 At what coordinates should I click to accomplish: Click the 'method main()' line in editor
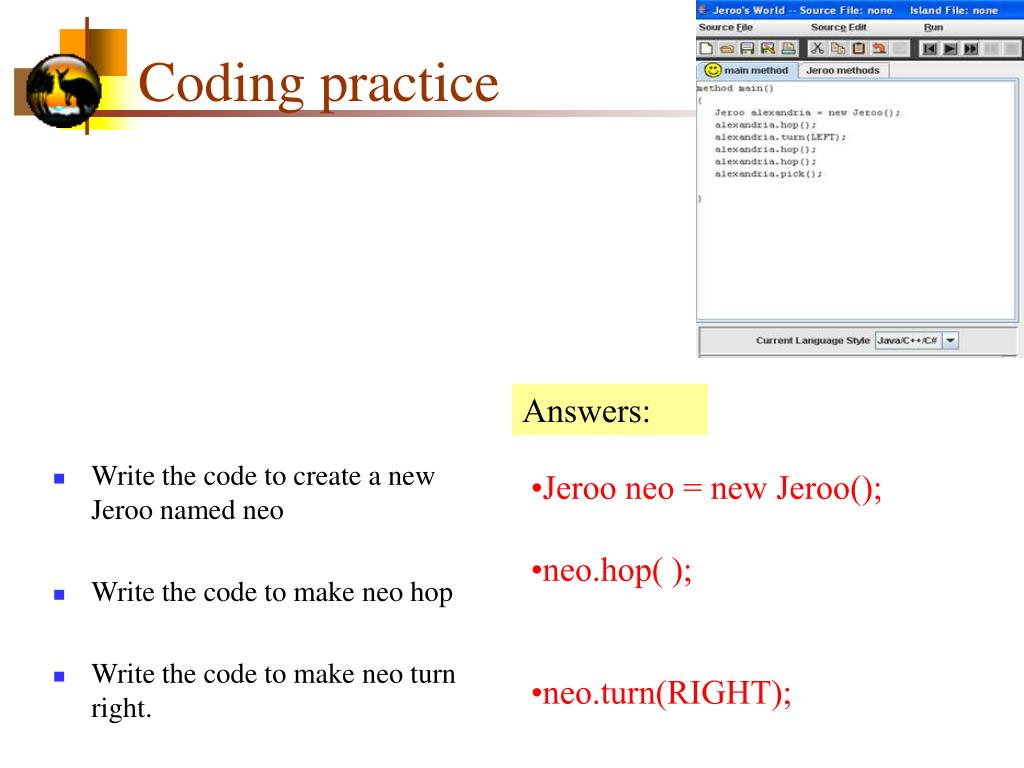click(x=735, y=88)
